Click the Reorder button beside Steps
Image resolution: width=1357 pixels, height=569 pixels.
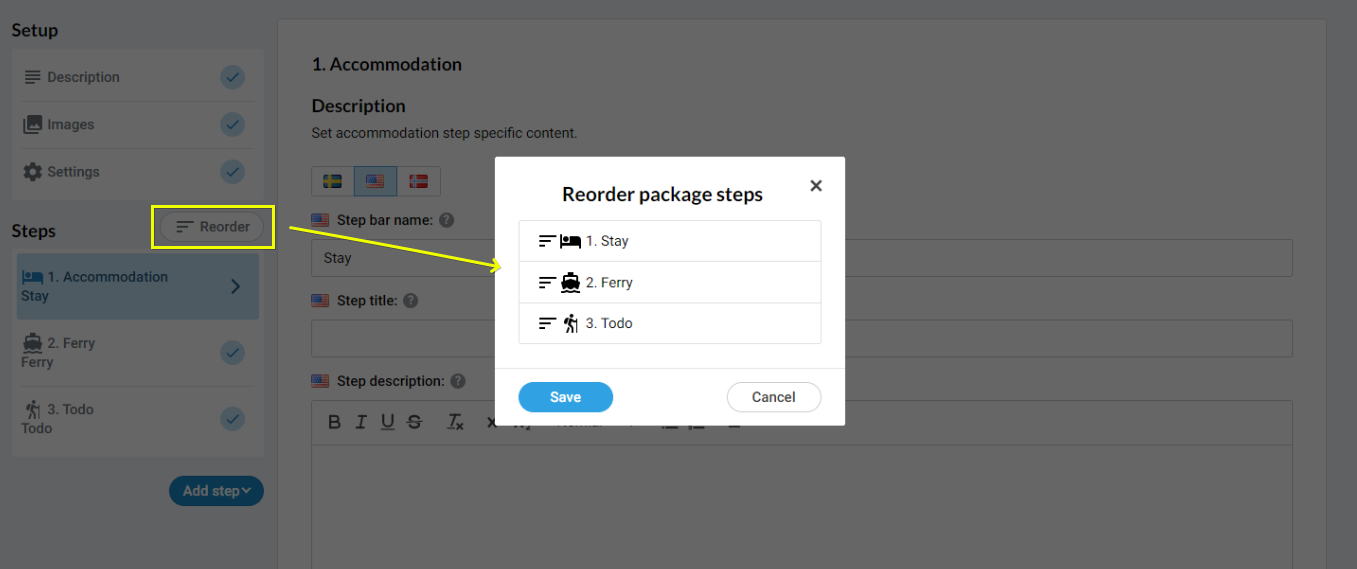click(x=213, y=227)
